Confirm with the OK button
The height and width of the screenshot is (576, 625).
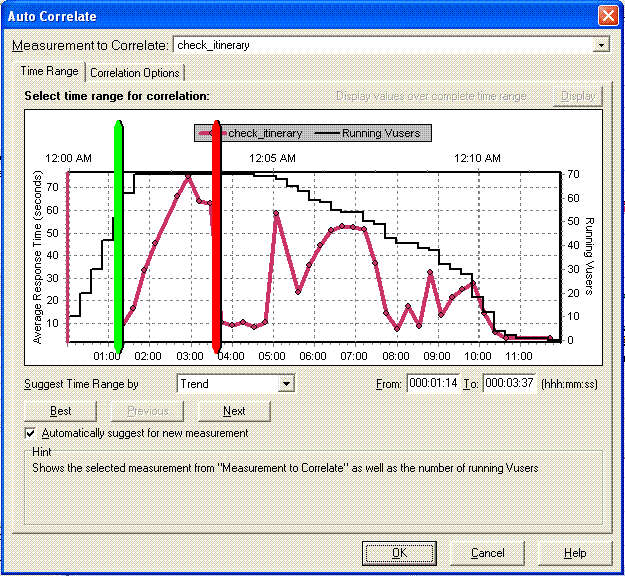click(399, 553)
